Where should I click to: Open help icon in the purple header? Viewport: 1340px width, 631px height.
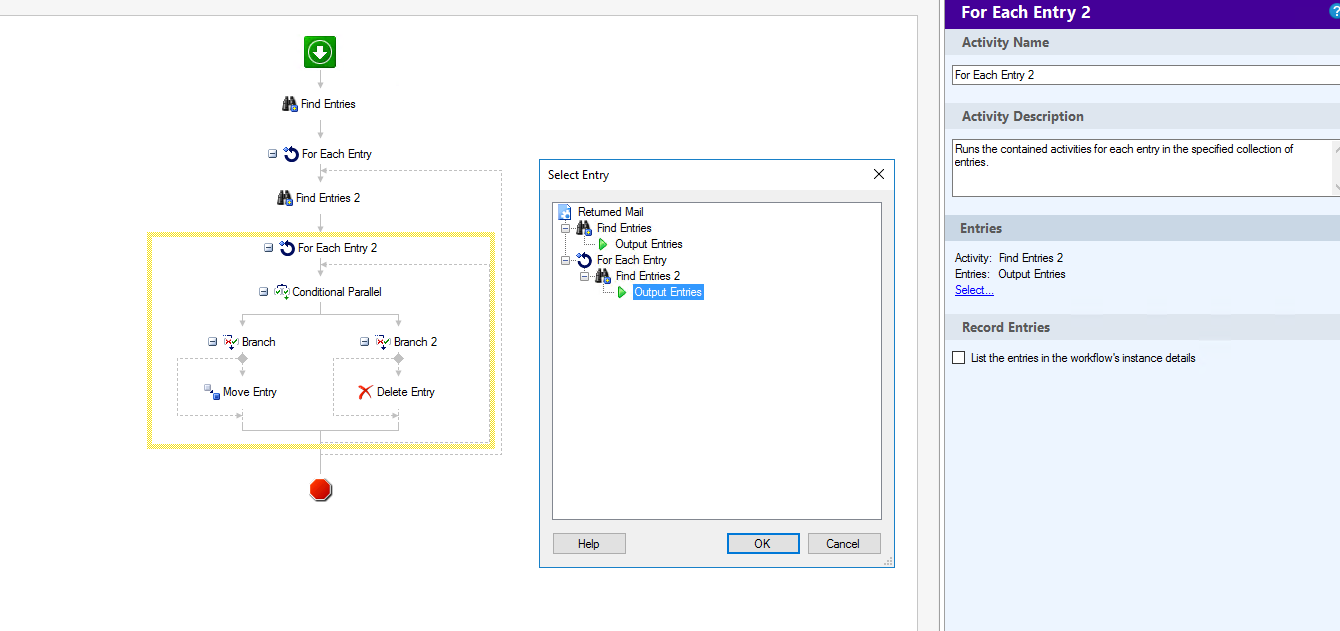point(1334,11)
